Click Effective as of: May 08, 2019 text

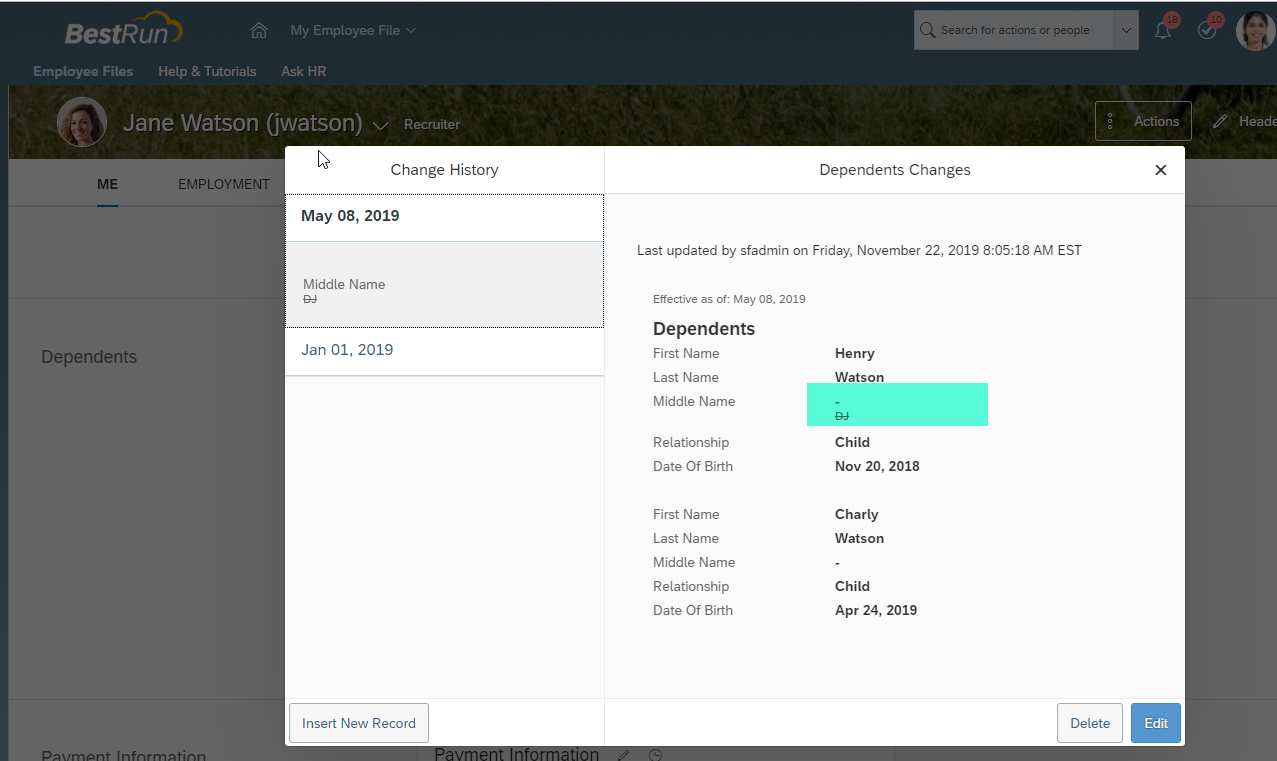(x=729, y=299)
